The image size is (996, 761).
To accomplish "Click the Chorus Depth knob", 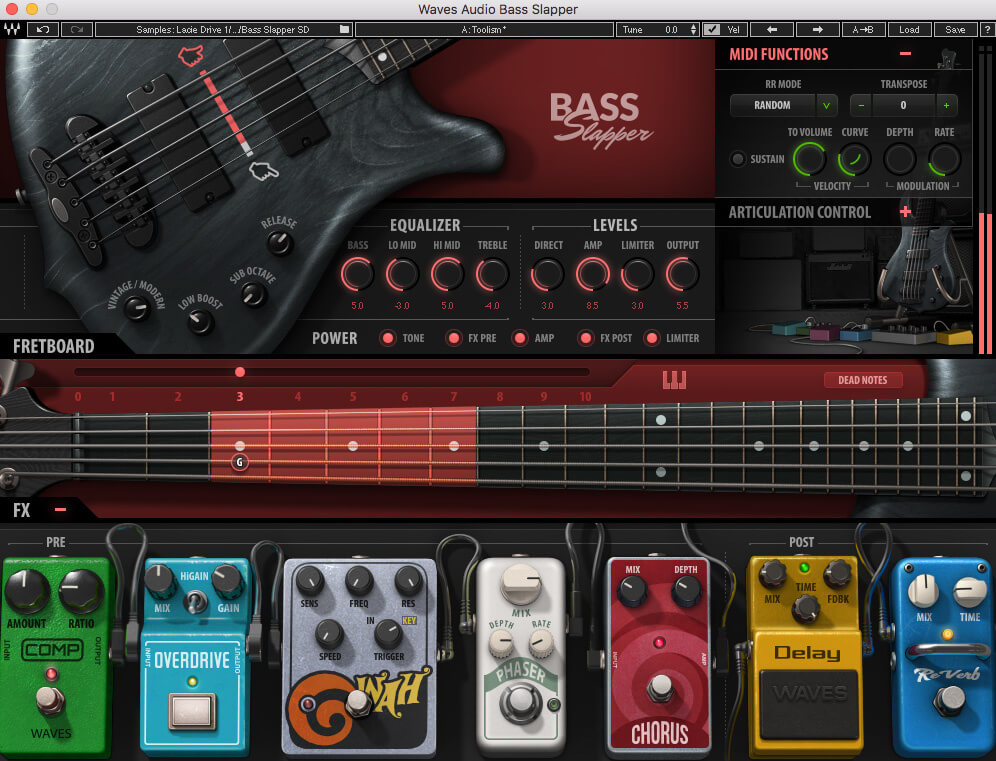I will pos(686,591).
